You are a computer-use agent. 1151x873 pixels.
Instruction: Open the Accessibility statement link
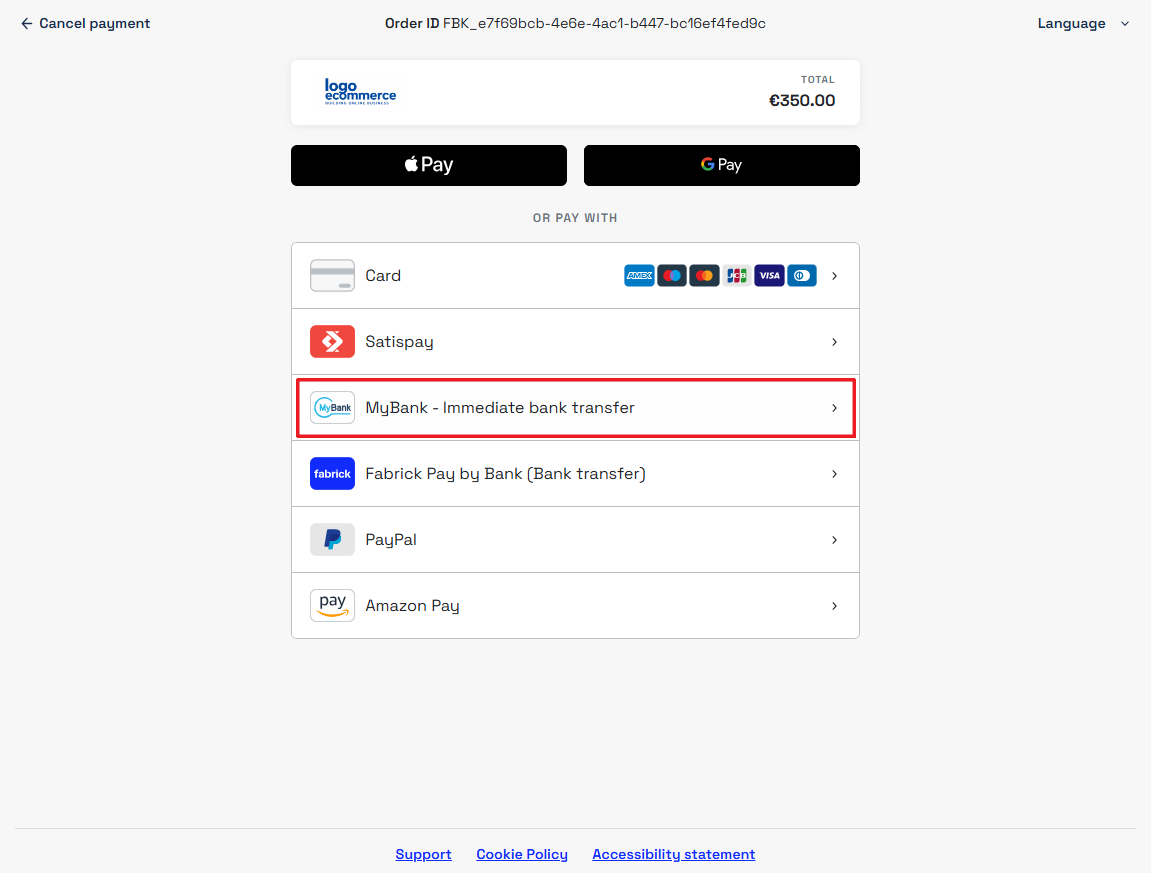[x=674, y=854]
